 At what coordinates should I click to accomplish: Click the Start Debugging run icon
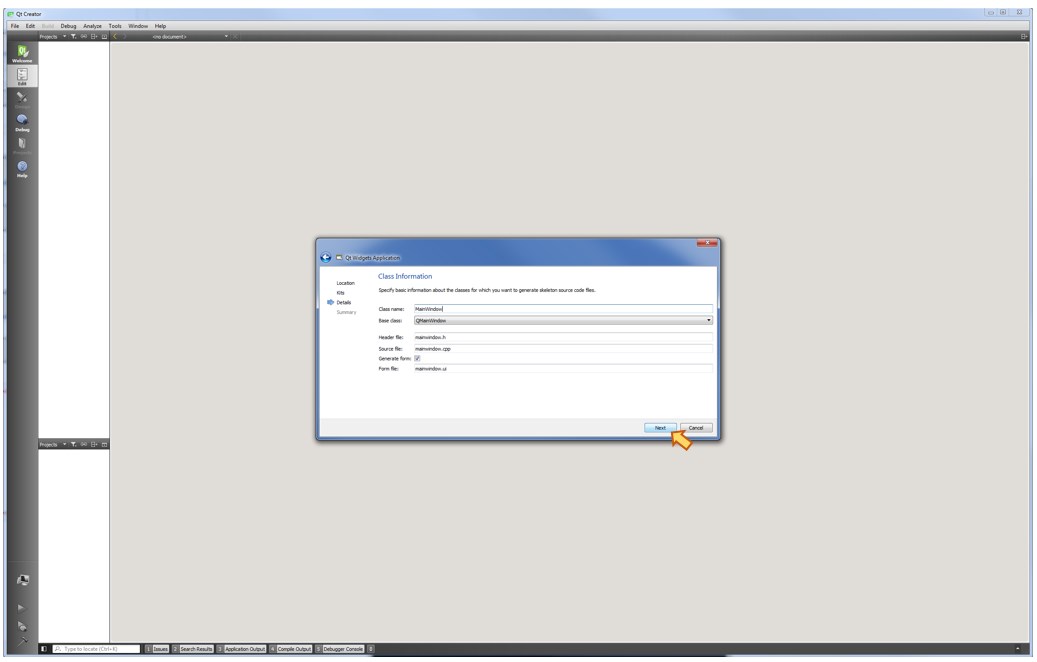click(22, 626)
